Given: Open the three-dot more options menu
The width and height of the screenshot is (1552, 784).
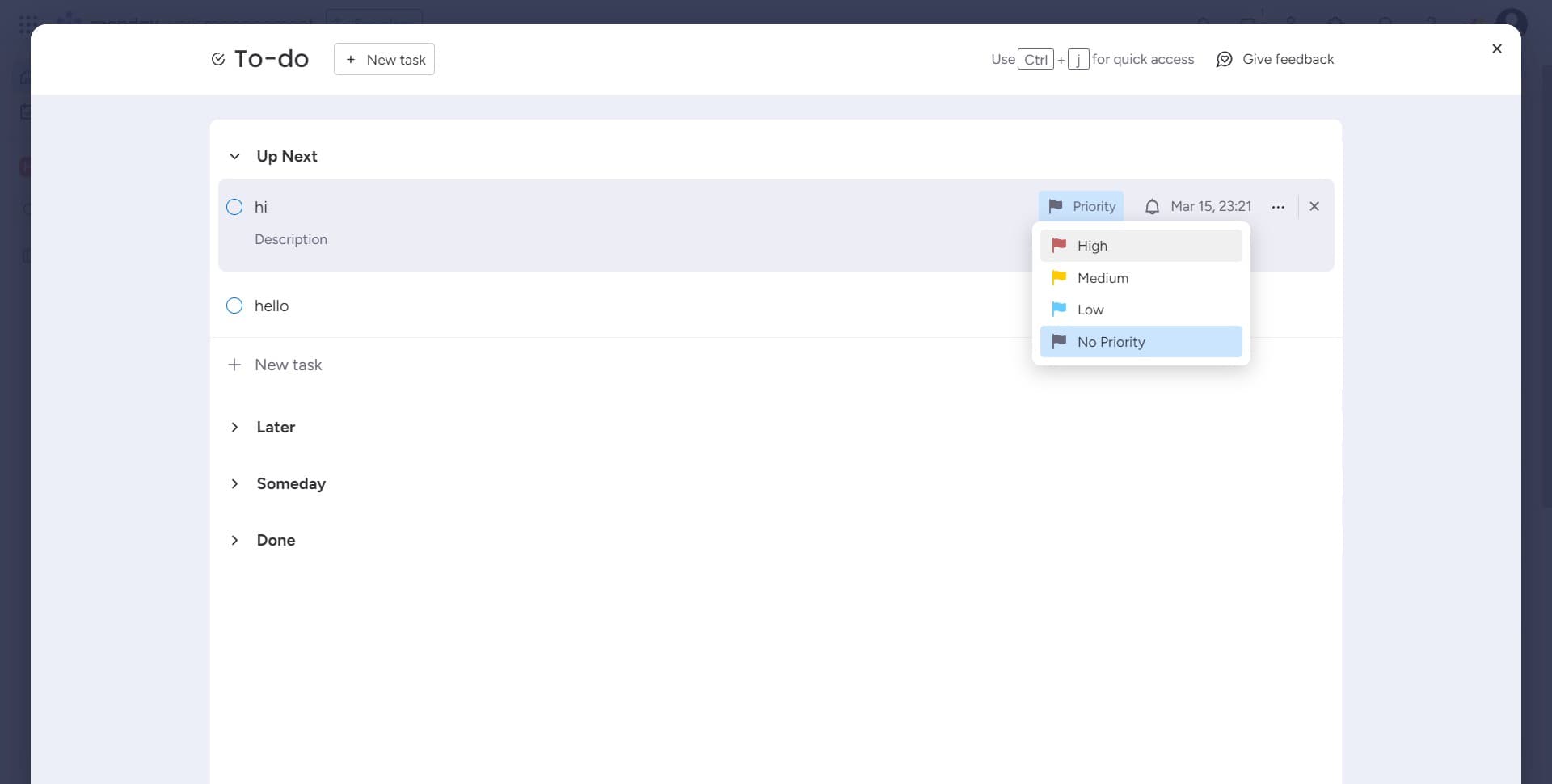Looking at the screenshot, I should pyautogui.click(x=1277, y=207).
